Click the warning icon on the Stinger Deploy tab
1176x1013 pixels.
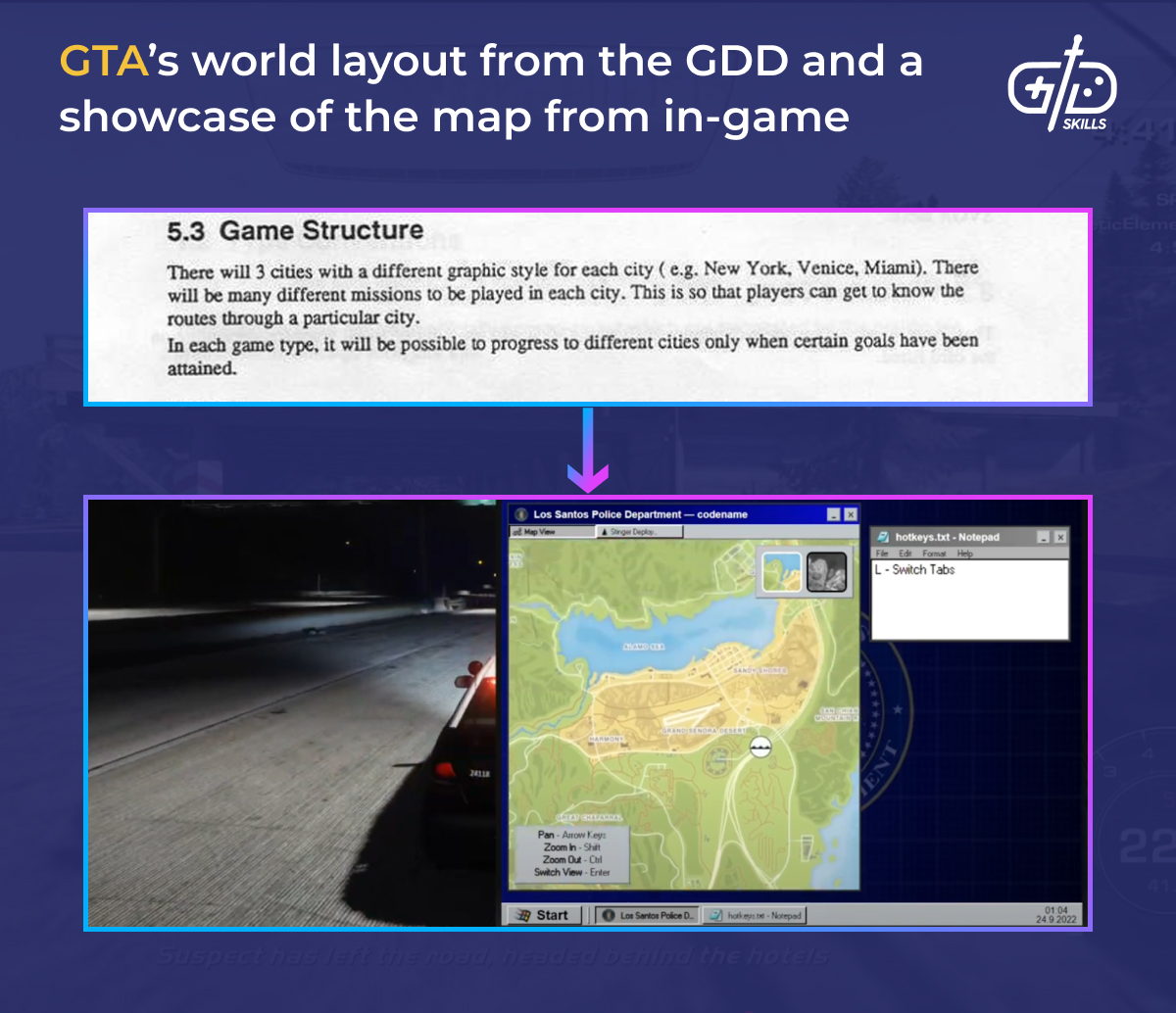[605, 531]
